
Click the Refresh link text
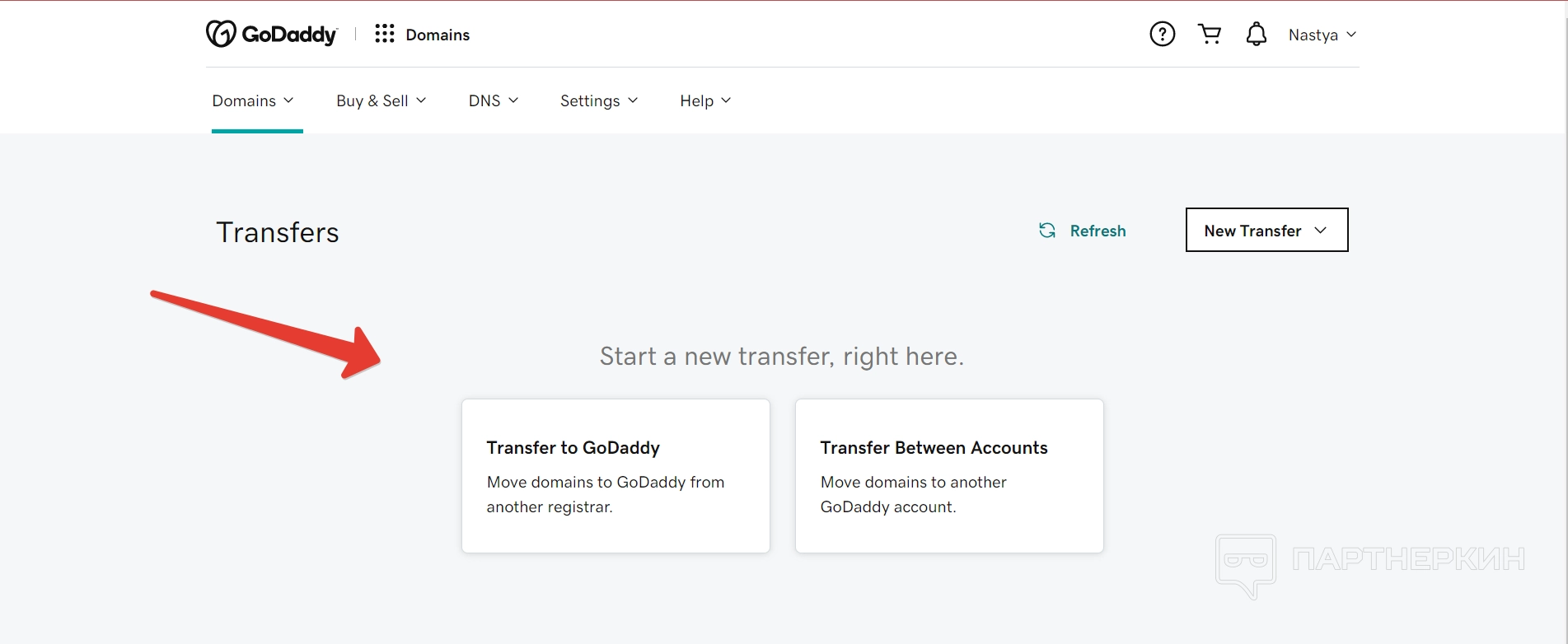(1098, 231)
